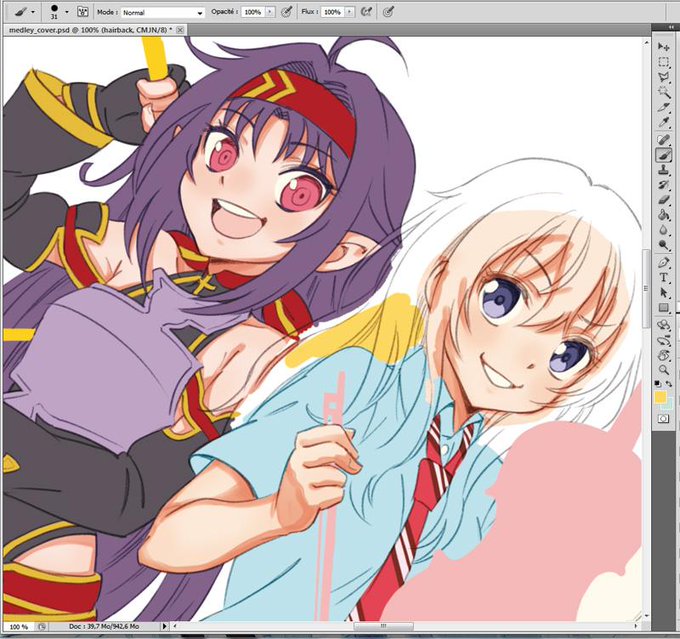Select the Polygonal Lasso tool

664,77
